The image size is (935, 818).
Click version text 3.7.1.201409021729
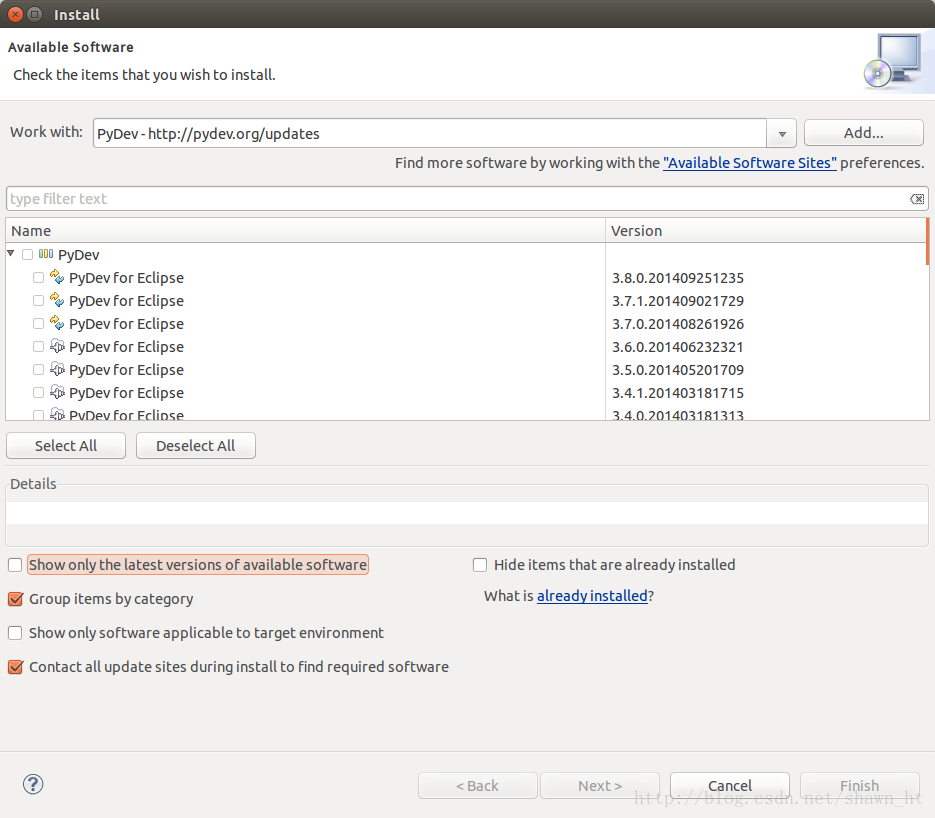point(677,301)
